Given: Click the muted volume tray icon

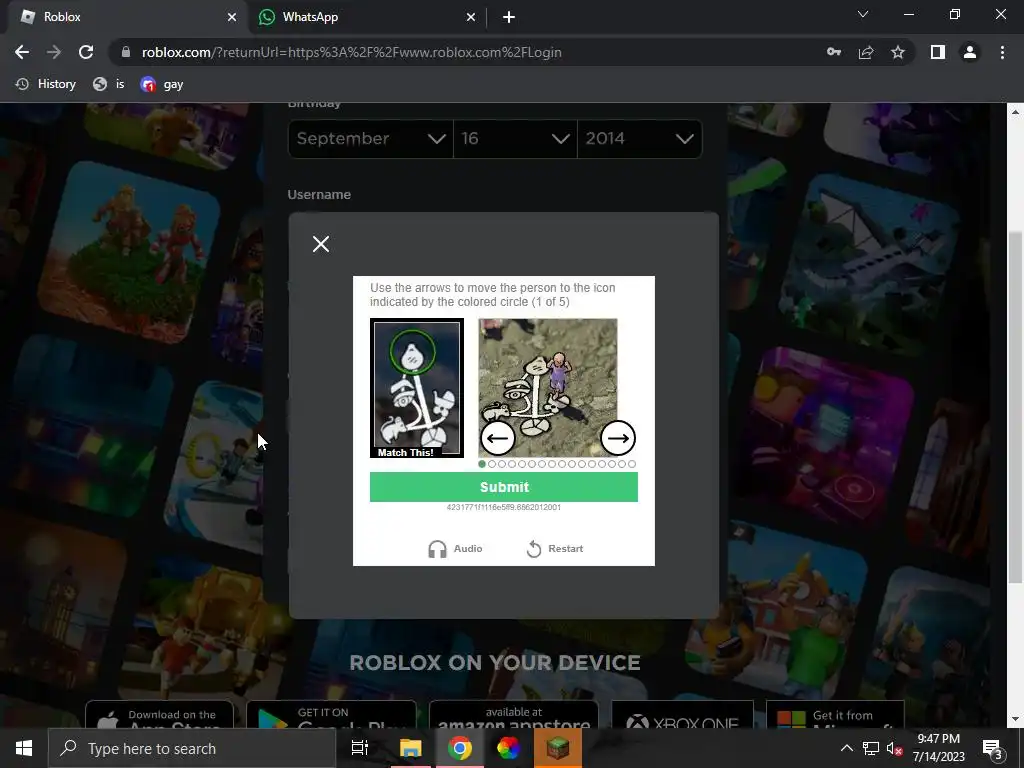Looking at the screenshot, I should pos(894,748).
